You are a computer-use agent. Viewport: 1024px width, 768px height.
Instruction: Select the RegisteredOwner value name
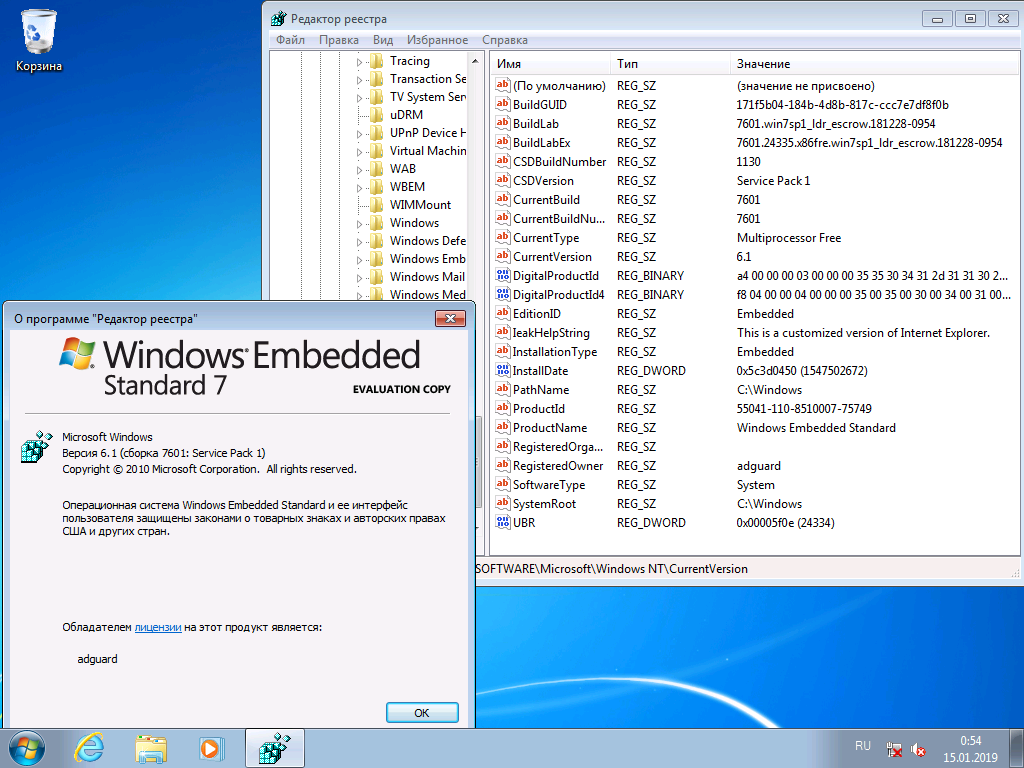(558, 466)
